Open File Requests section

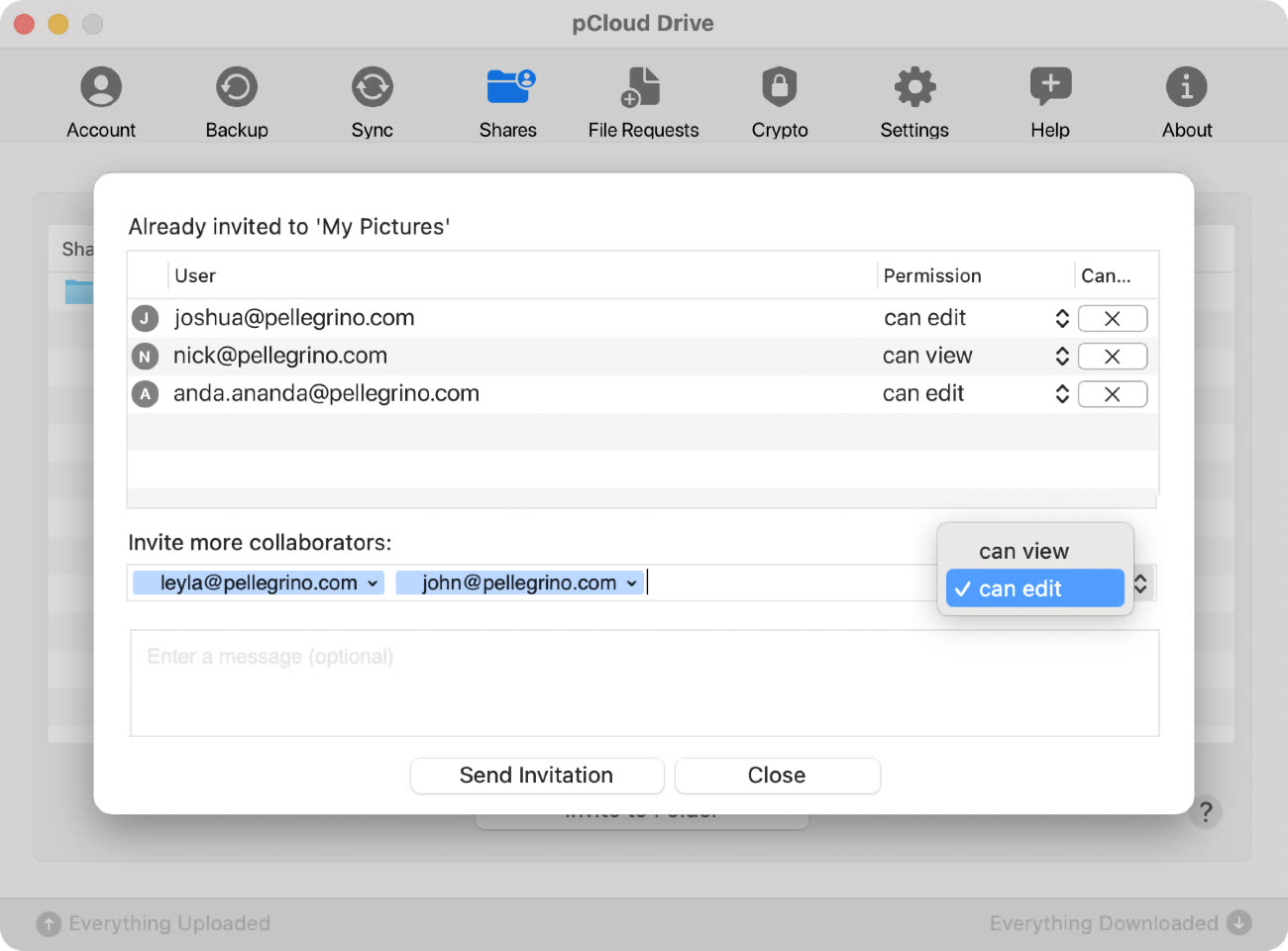(643, 102)
